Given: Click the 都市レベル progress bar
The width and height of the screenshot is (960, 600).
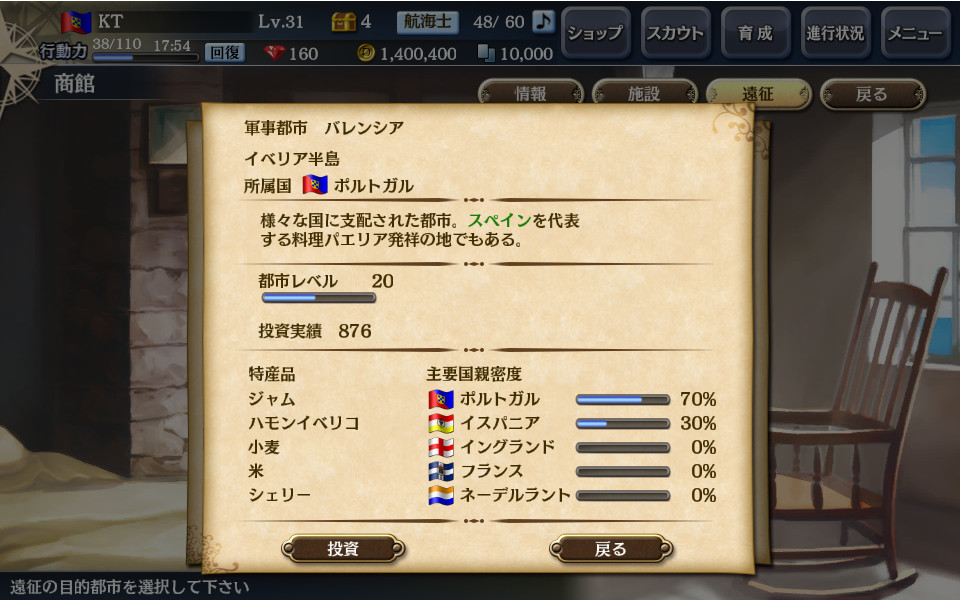Looking at the screenshot, I should (x=318, y=298).
